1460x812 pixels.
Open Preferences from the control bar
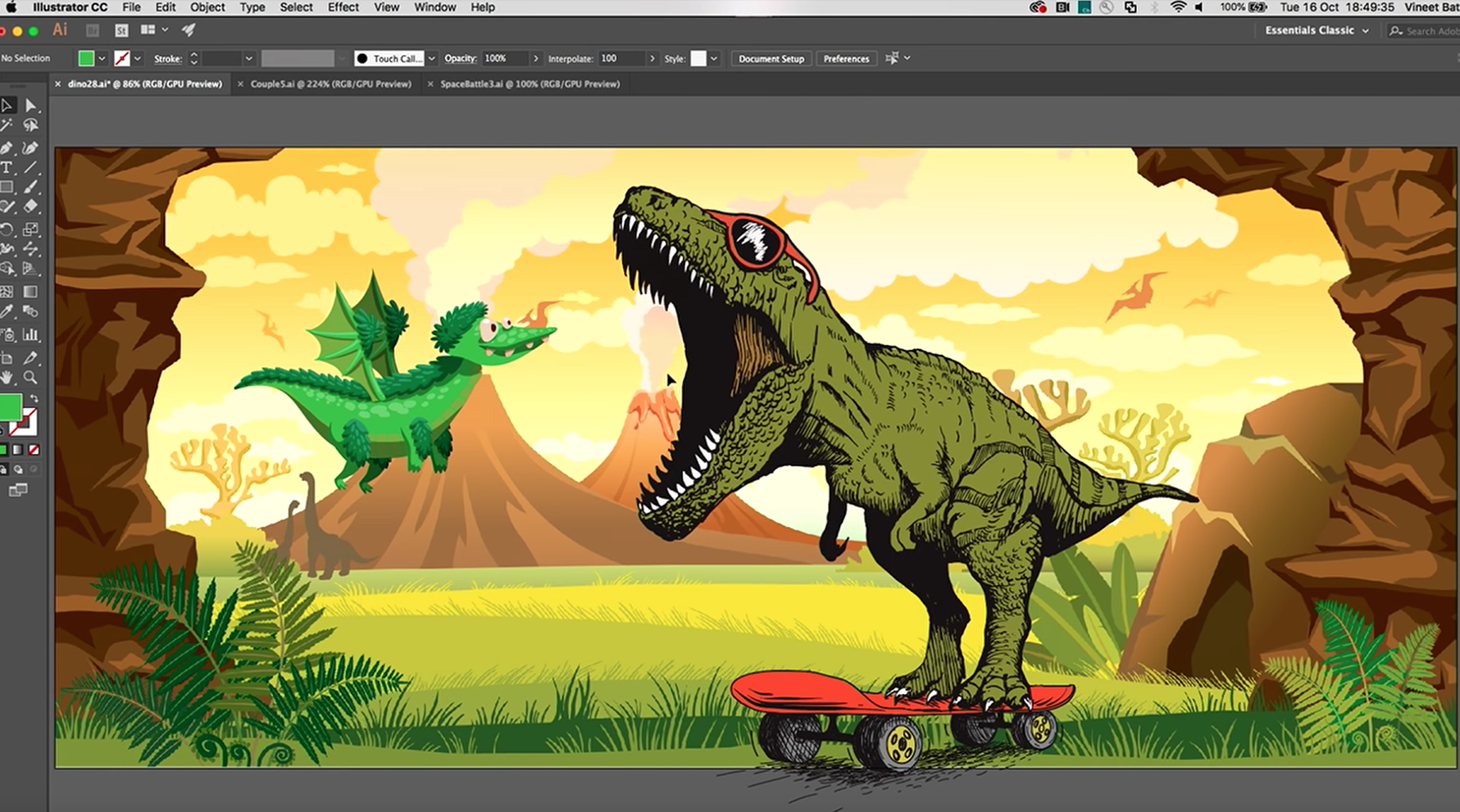click(846, 59)
